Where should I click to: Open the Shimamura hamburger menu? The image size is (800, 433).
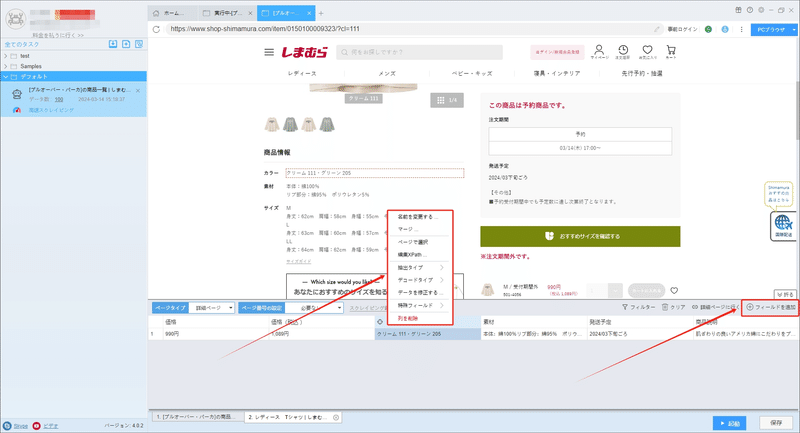(x=269, y=52)
